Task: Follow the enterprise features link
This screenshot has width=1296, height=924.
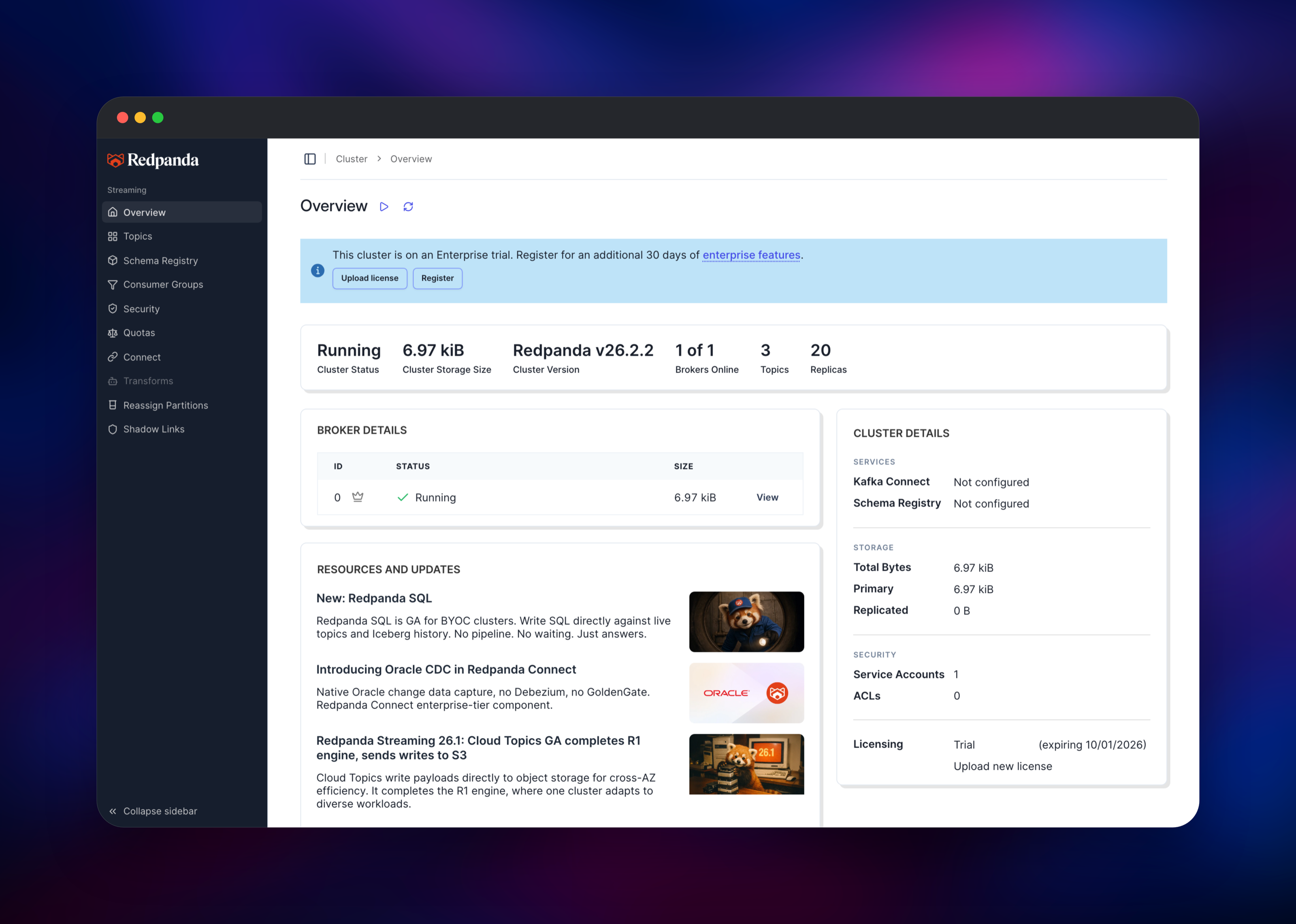Action: coord(752,255)
